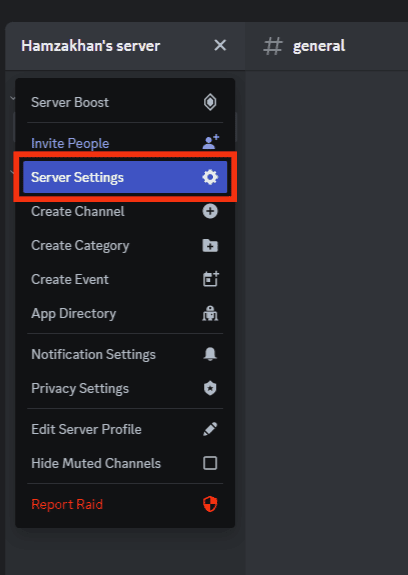Viewport: 408px width, 575px height.
Task: Click the Create Channel plus circle icon
Action: coord(210,211)
